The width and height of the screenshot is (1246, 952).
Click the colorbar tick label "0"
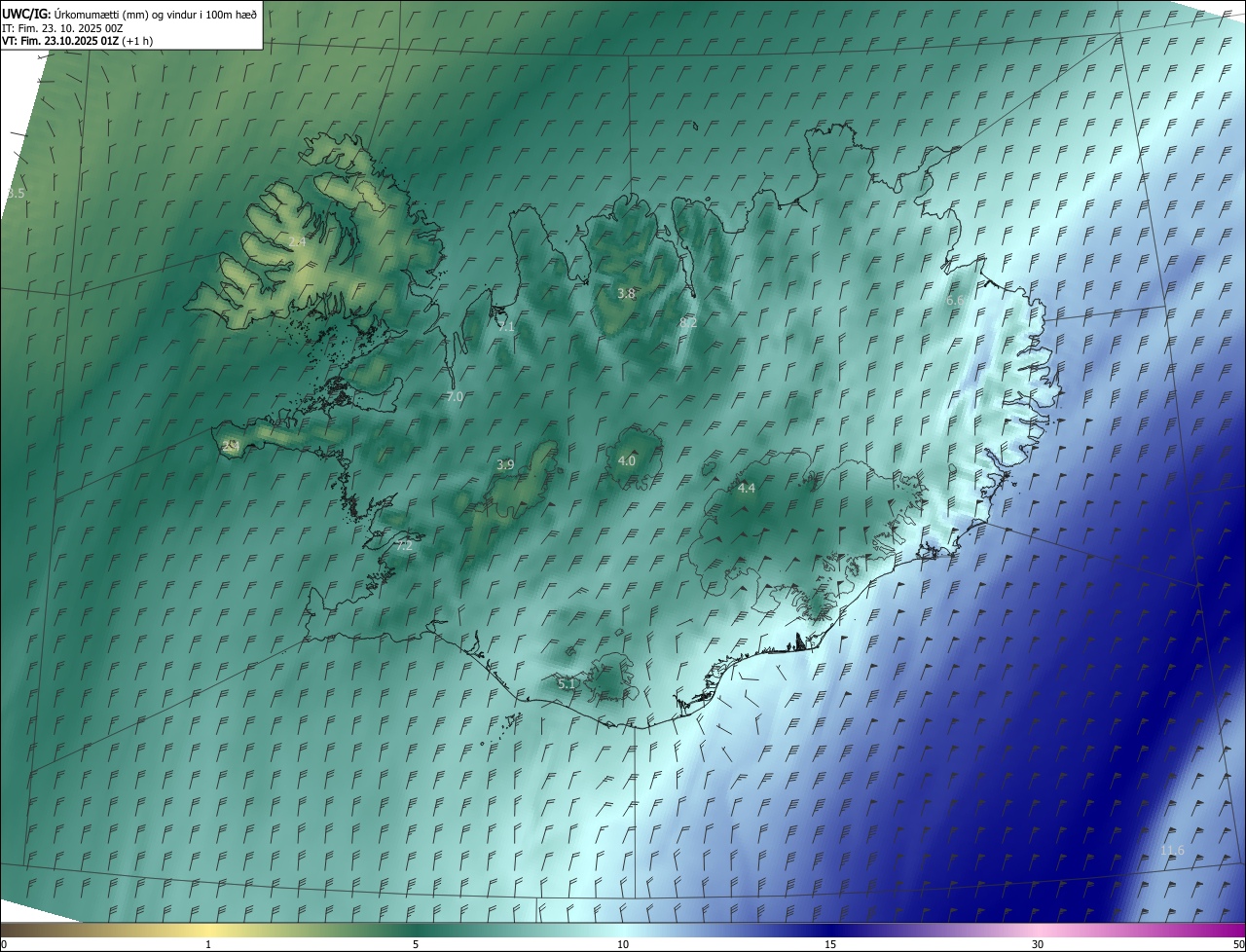click(x=4, y=944)
